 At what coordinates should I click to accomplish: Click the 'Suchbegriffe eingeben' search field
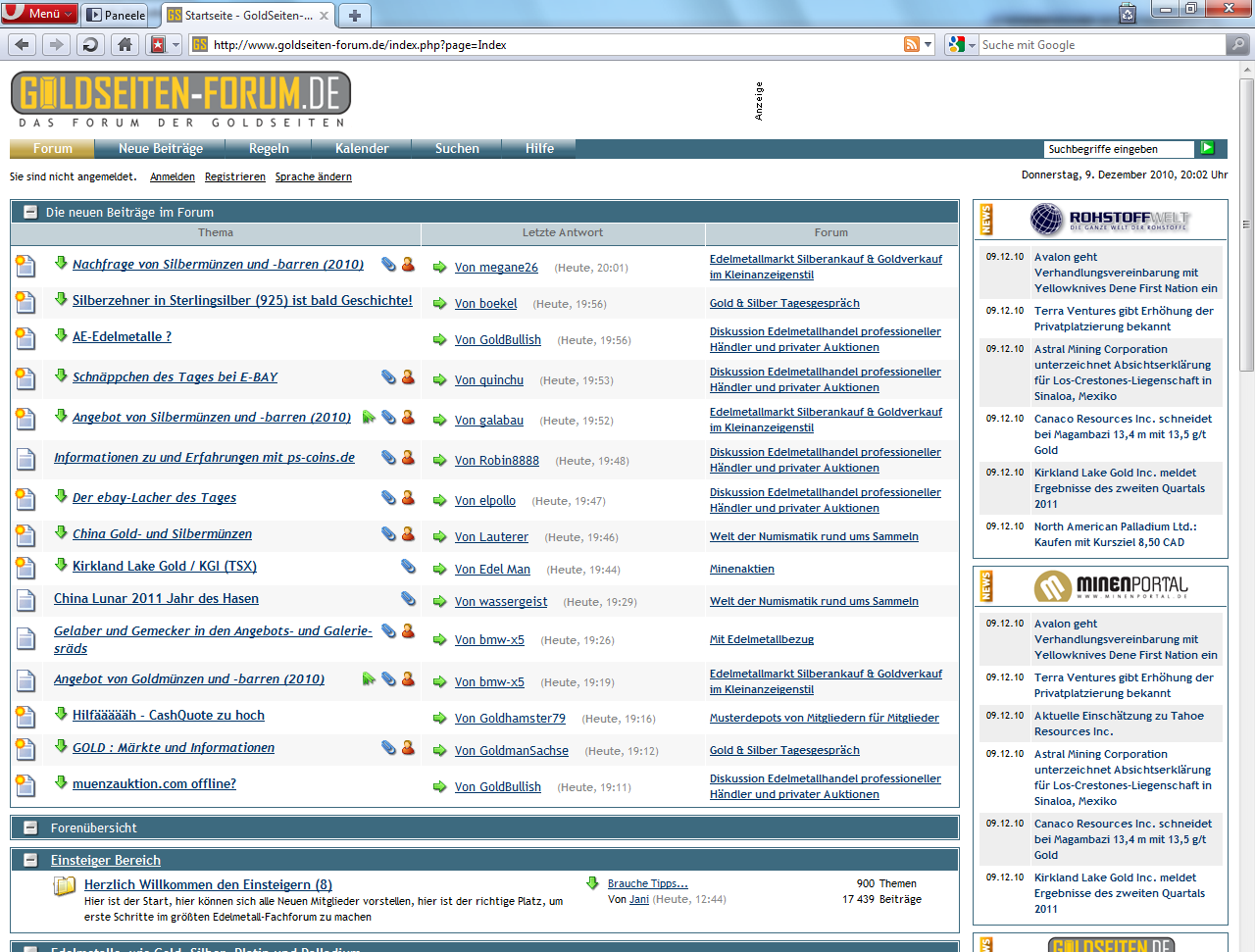pyautogui.click(x=1118, y=149)
